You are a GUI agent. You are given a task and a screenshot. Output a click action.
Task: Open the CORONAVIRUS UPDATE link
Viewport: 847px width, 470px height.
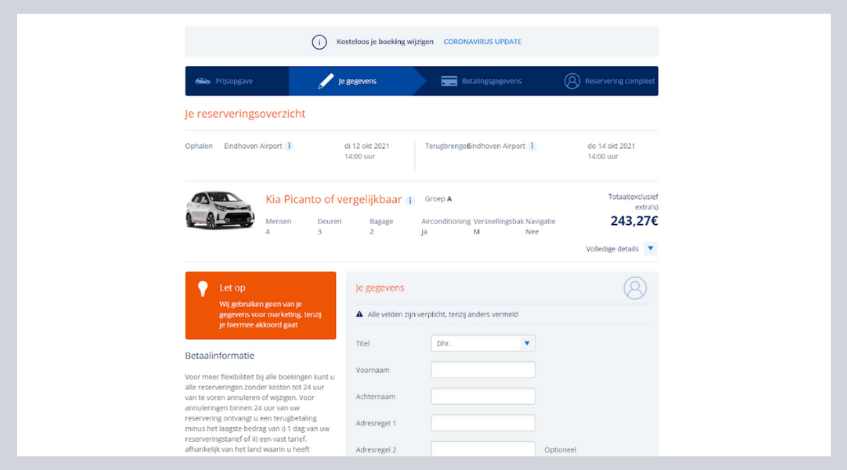482,42
